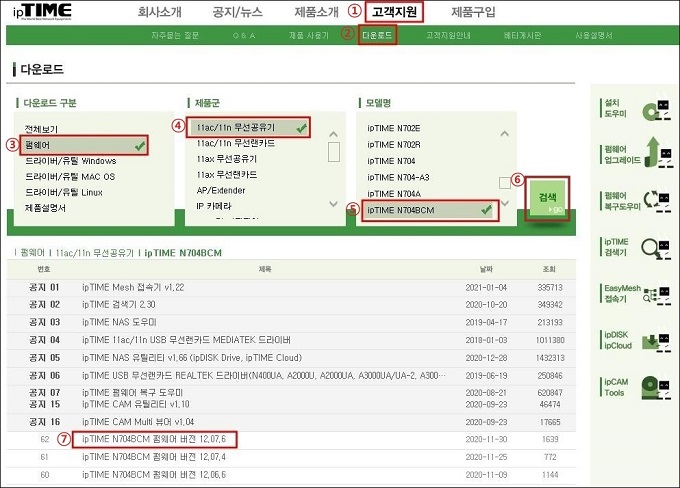680x488 pixels.
Task: Open the EasyMesh 접속기 sidebar icon
Action: click(657, 295)
